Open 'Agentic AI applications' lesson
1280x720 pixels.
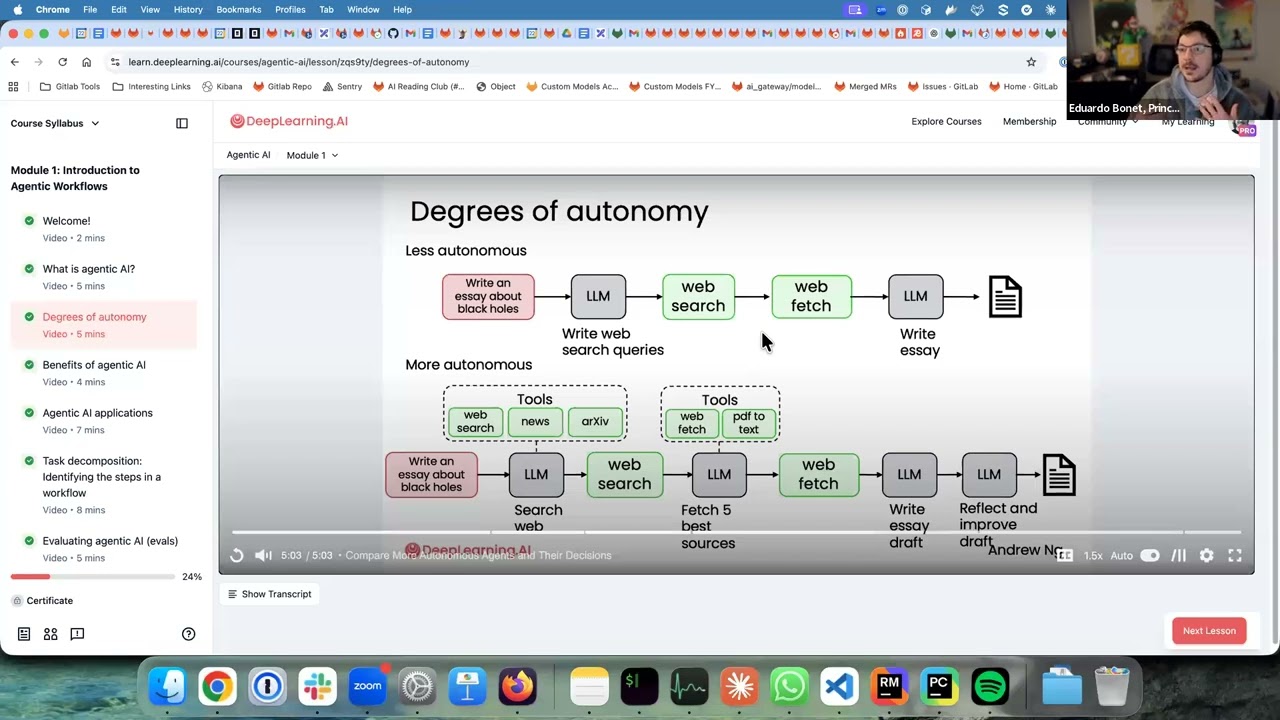point(104,421)
